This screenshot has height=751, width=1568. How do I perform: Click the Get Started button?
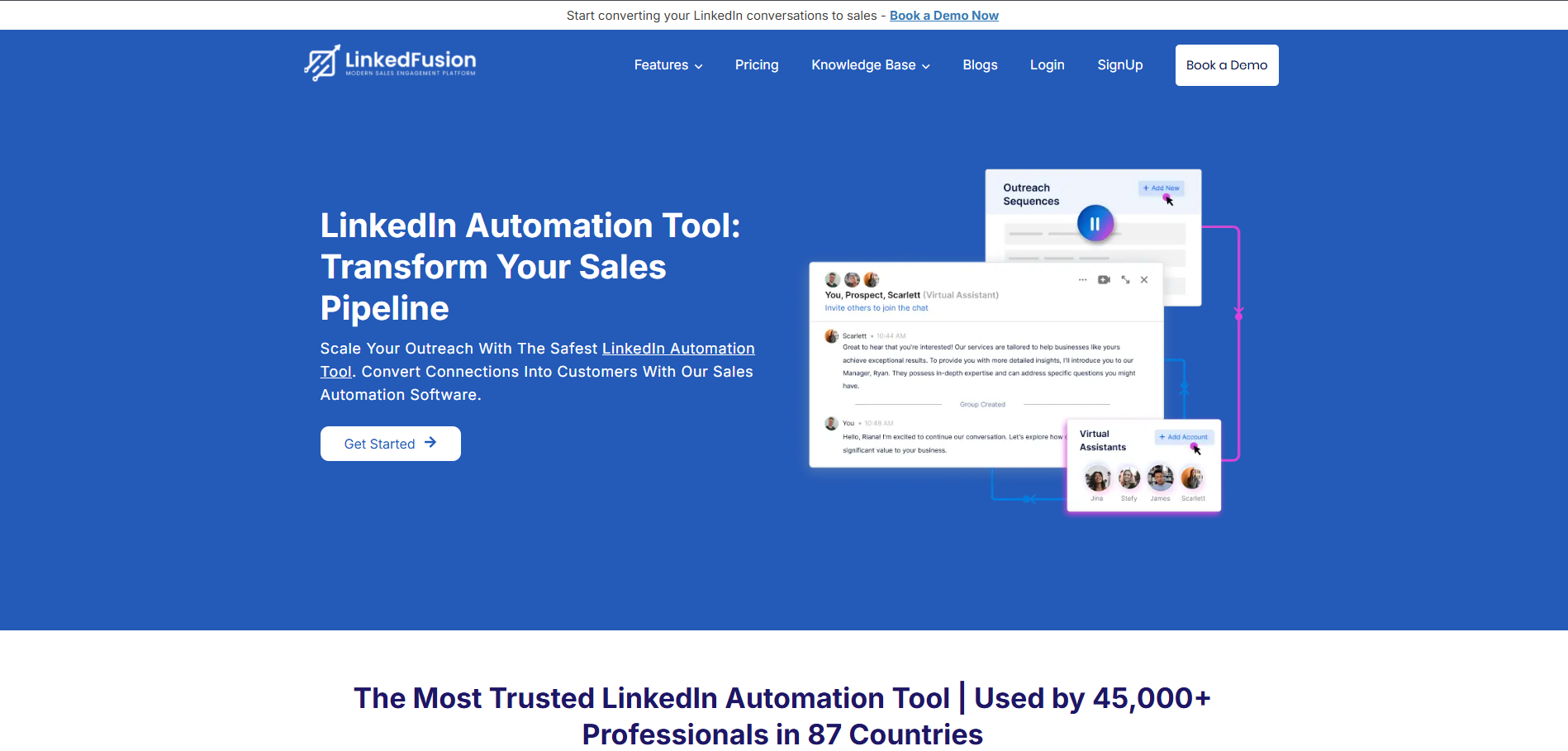391,444
